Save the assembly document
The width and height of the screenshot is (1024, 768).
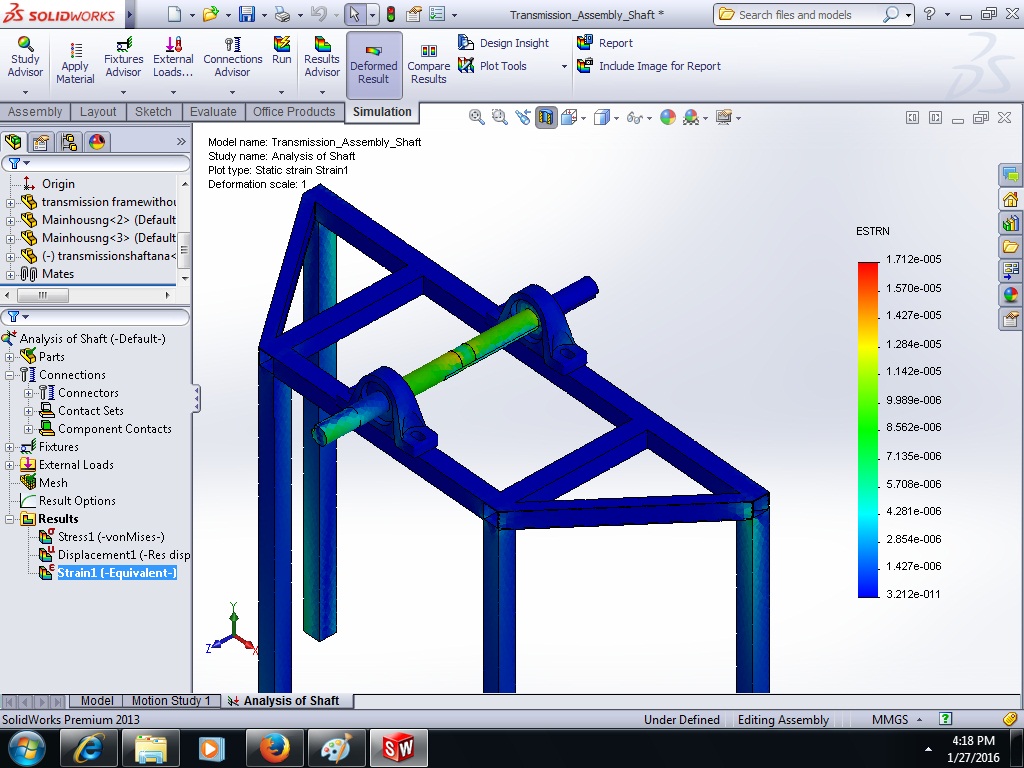tap(247, 14)
